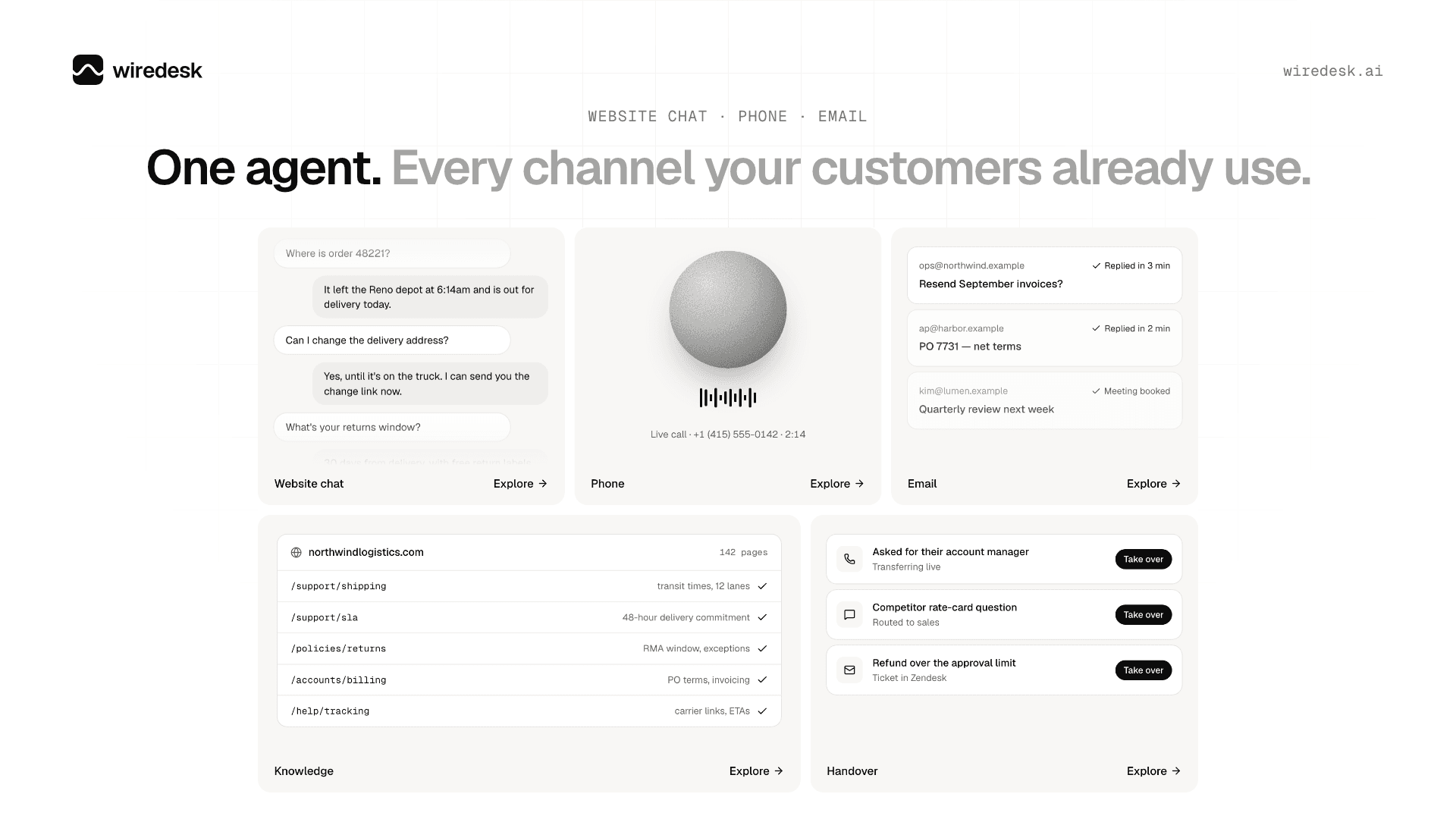The width and height of the screenshot is (1456, 819).
Task: Click 'Can I change the delivery address?' message
Action: coord(392,340)
